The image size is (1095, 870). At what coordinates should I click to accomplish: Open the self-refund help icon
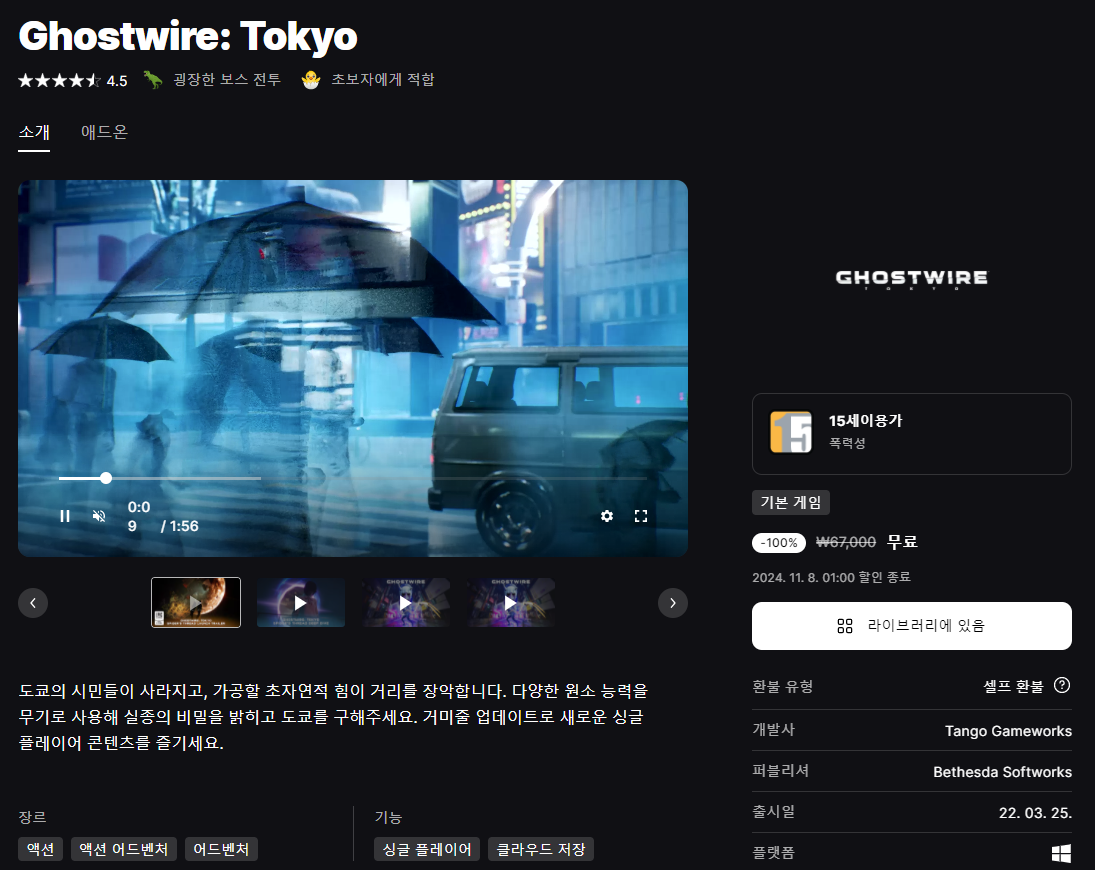point(1062,686)
